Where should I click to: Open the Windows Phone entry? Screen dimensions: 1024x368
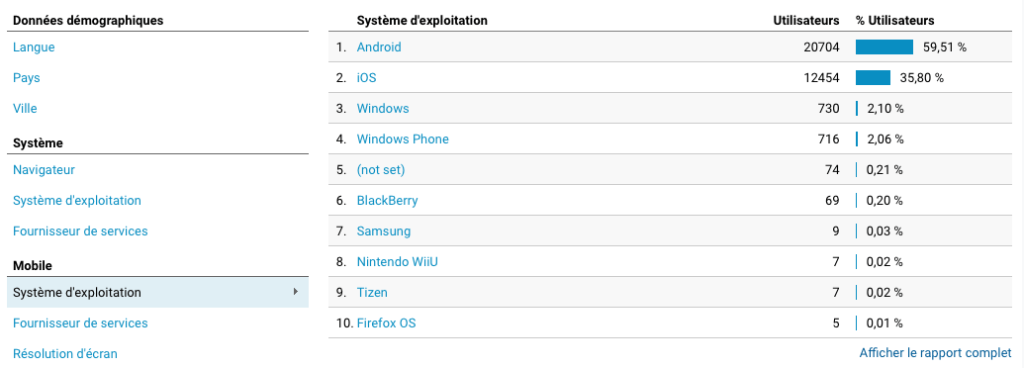(x=402, y=139)
